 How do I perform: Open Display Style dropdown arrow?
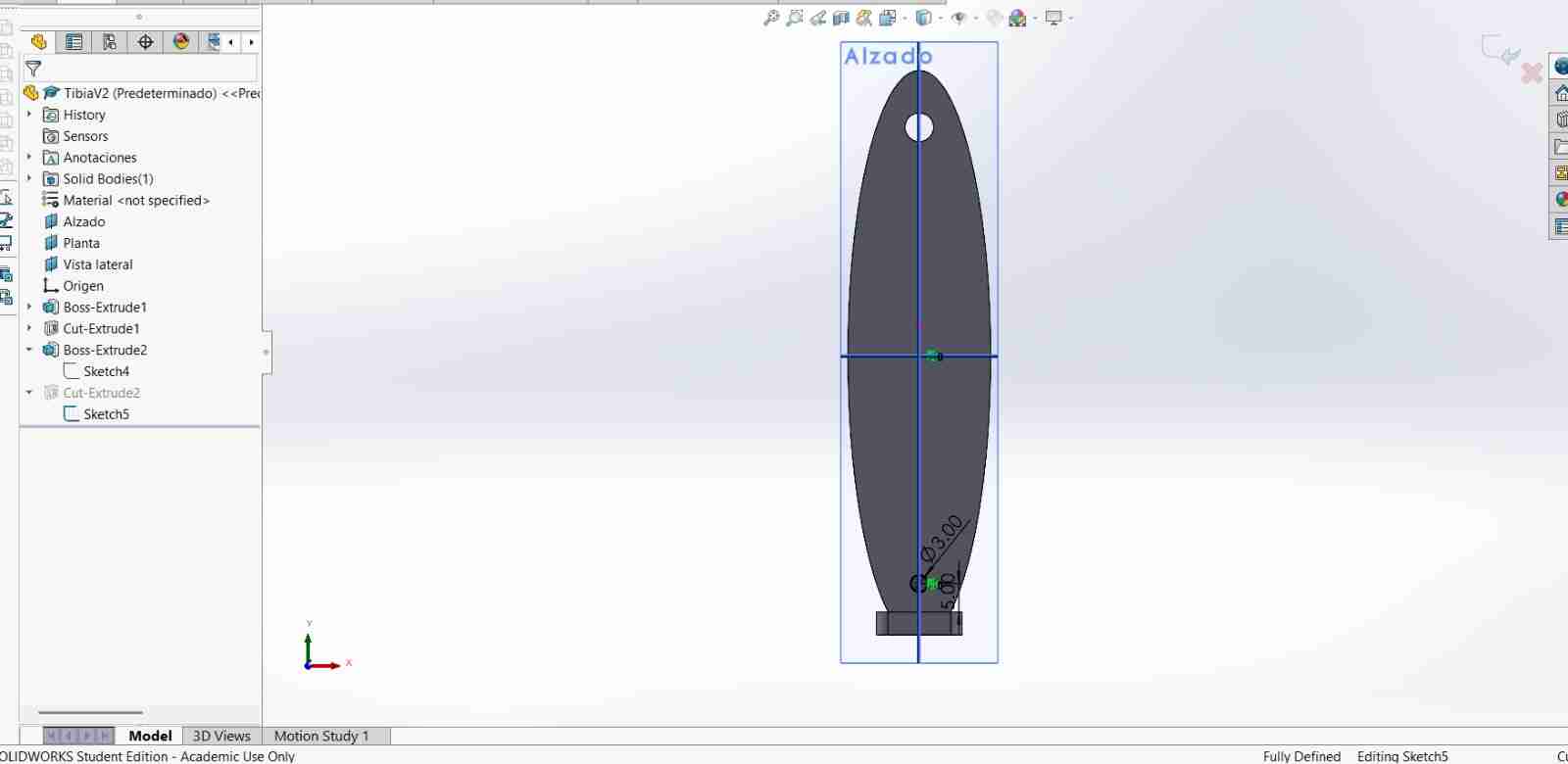[x=940, y=19]
